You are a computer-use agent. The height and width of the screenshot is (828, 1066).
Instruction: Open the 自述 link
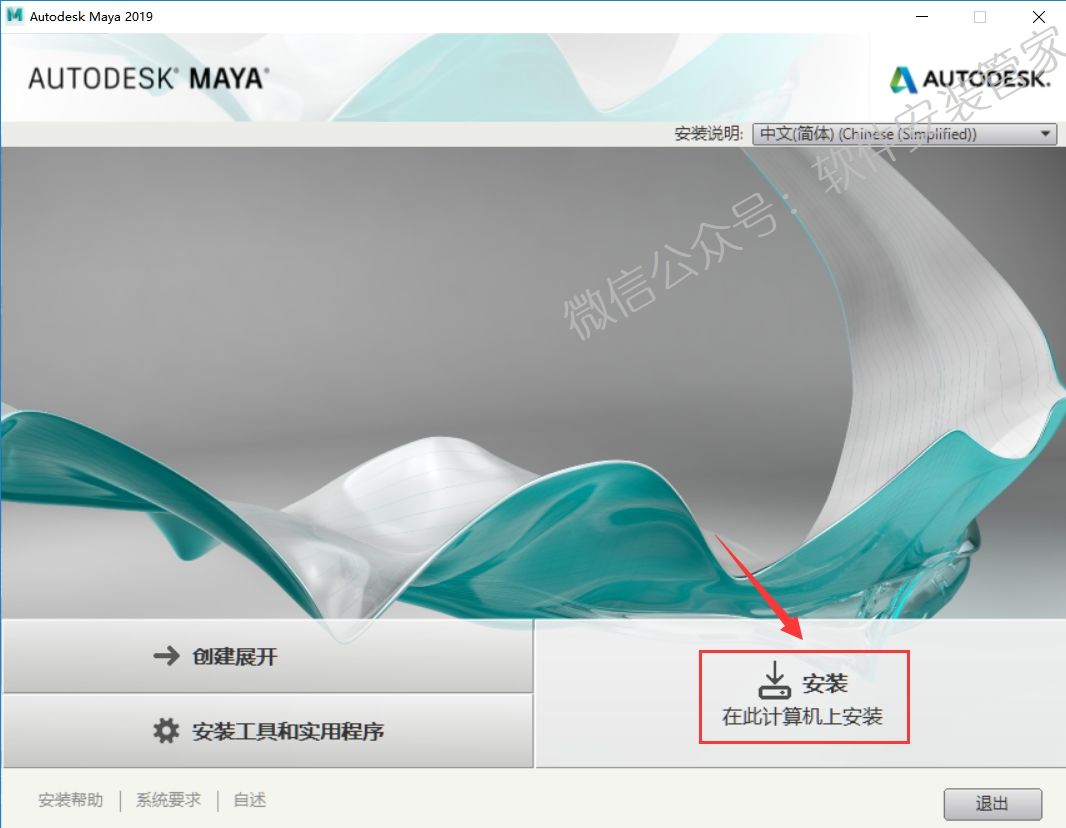coord(250,800)
